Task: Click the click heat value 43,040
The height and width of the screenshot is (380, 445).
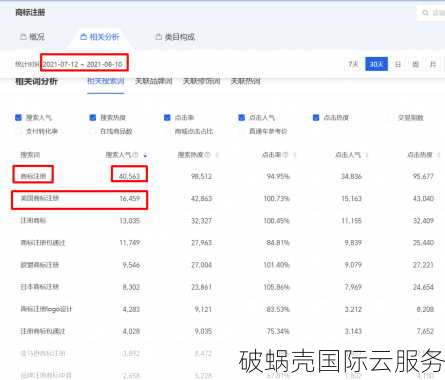Action: [423, 198]
